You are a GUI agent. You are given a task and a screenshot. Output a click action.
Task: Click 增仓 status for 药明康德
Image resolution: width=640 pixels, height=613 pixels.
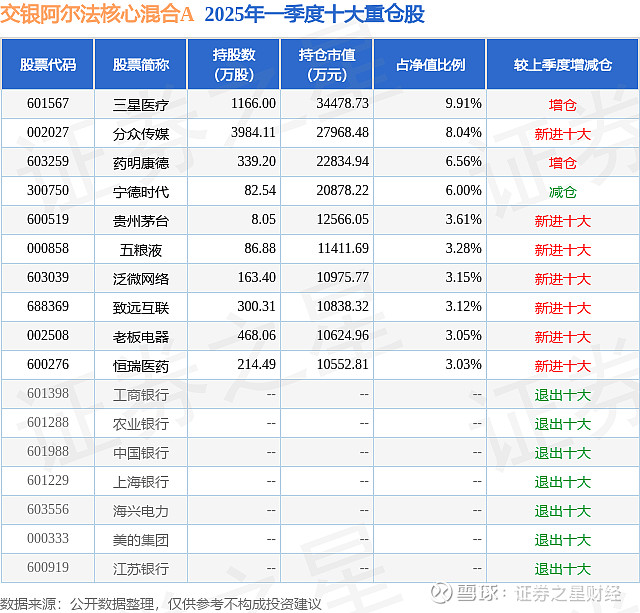pyautogui.click(x=563, y=163)
